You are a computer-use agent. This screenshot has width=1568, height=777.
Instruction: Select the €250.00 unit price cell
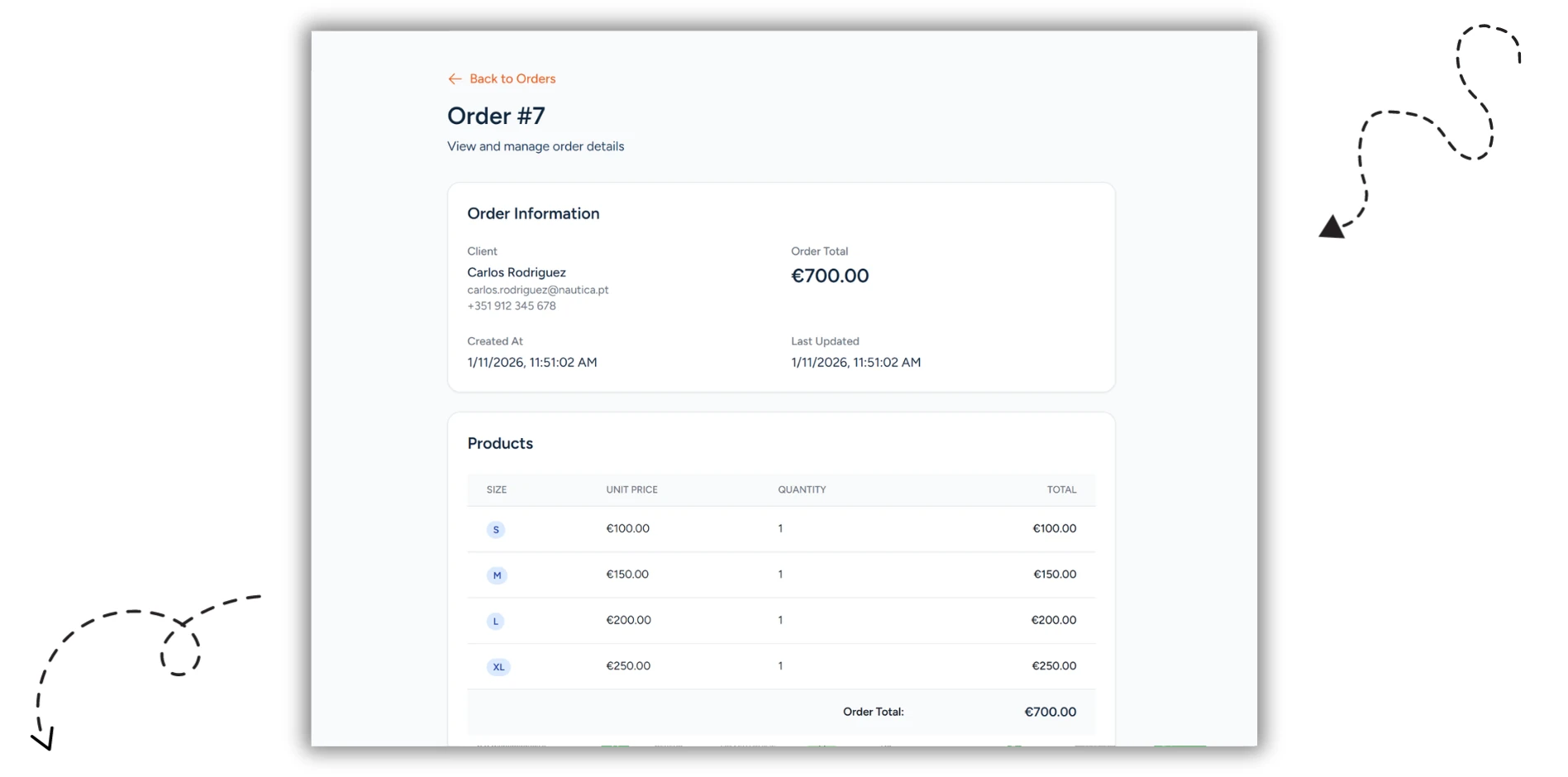(x=628, y=665)
